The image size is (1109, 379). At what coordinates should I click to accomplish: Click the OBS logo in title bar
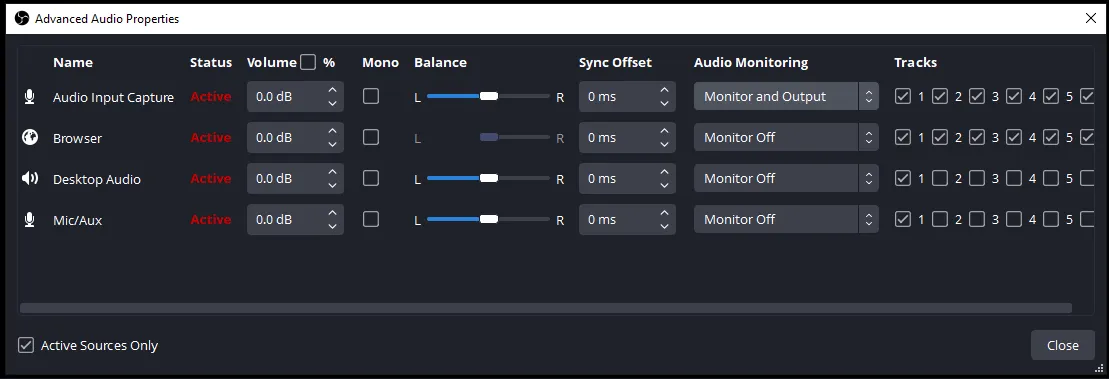[x=22, y=18]
